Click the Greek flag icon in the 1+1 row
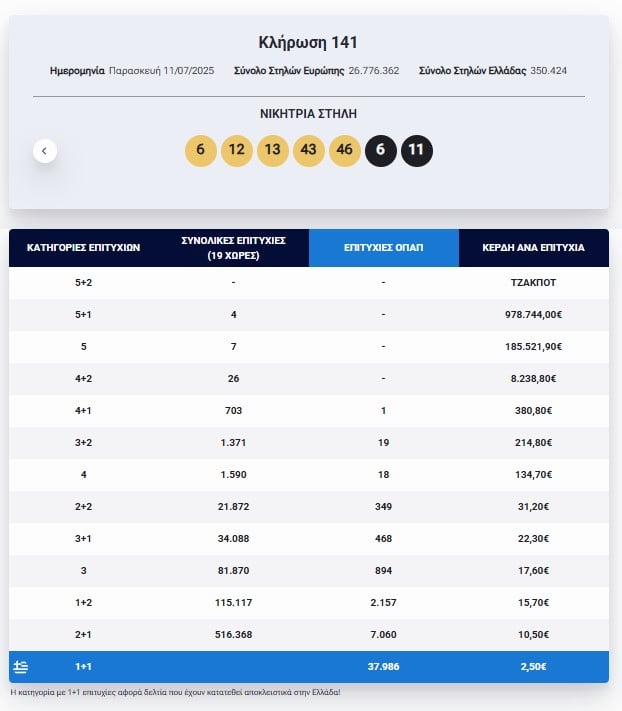 click(x=20, y=667)
